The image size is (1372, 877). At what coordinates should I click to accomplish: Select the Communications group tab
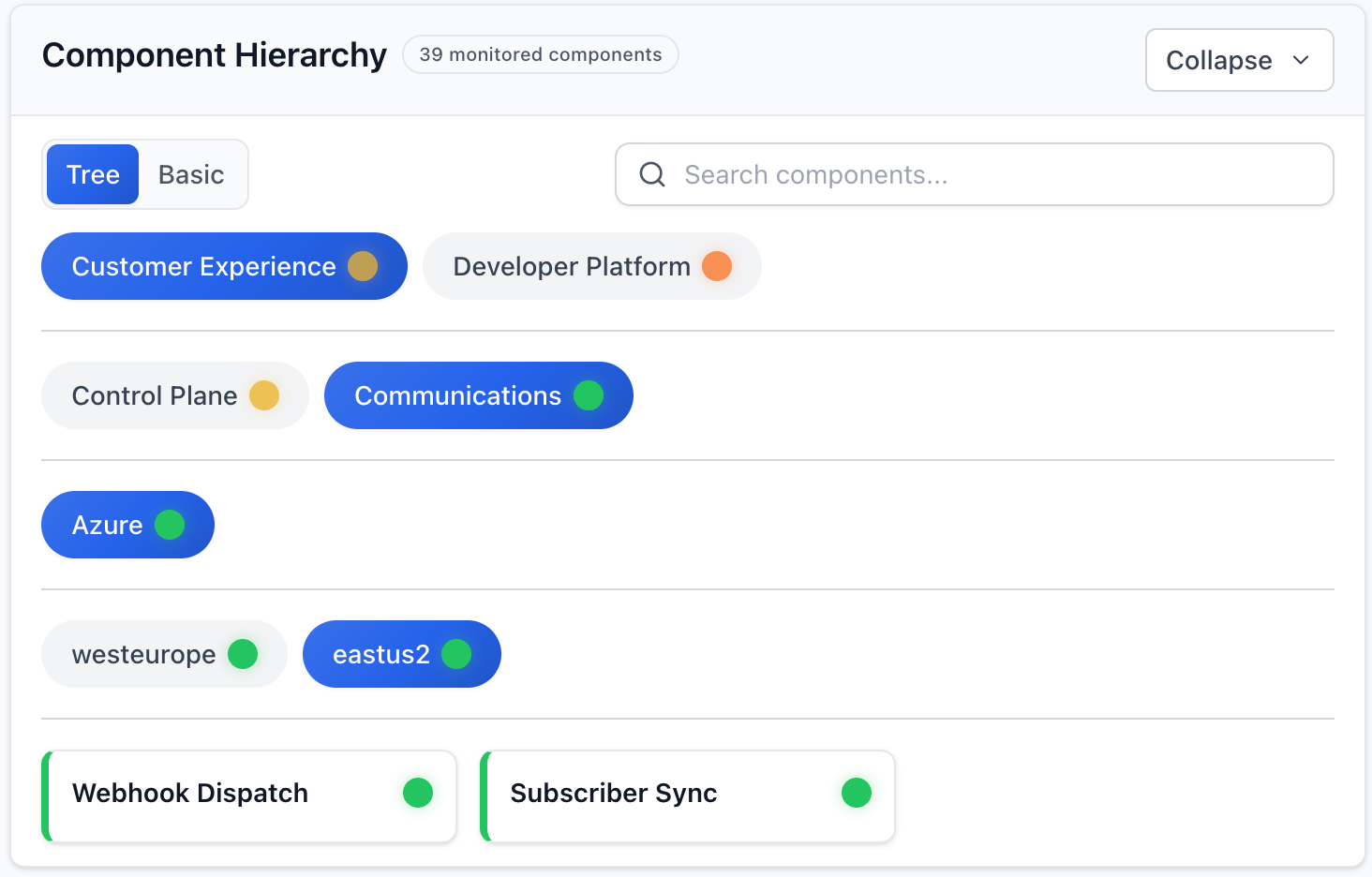click(457, 395)
